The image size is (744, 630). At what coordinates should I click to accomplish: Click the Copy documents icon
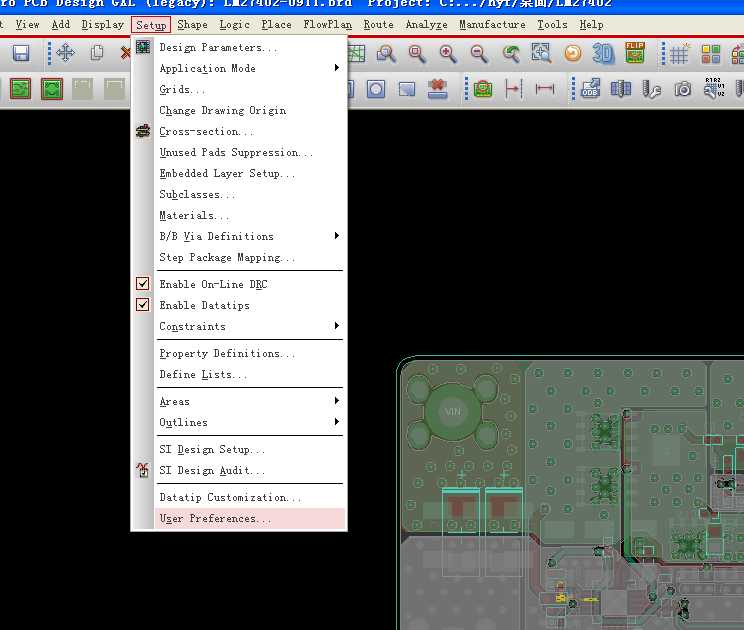[97, 53]
